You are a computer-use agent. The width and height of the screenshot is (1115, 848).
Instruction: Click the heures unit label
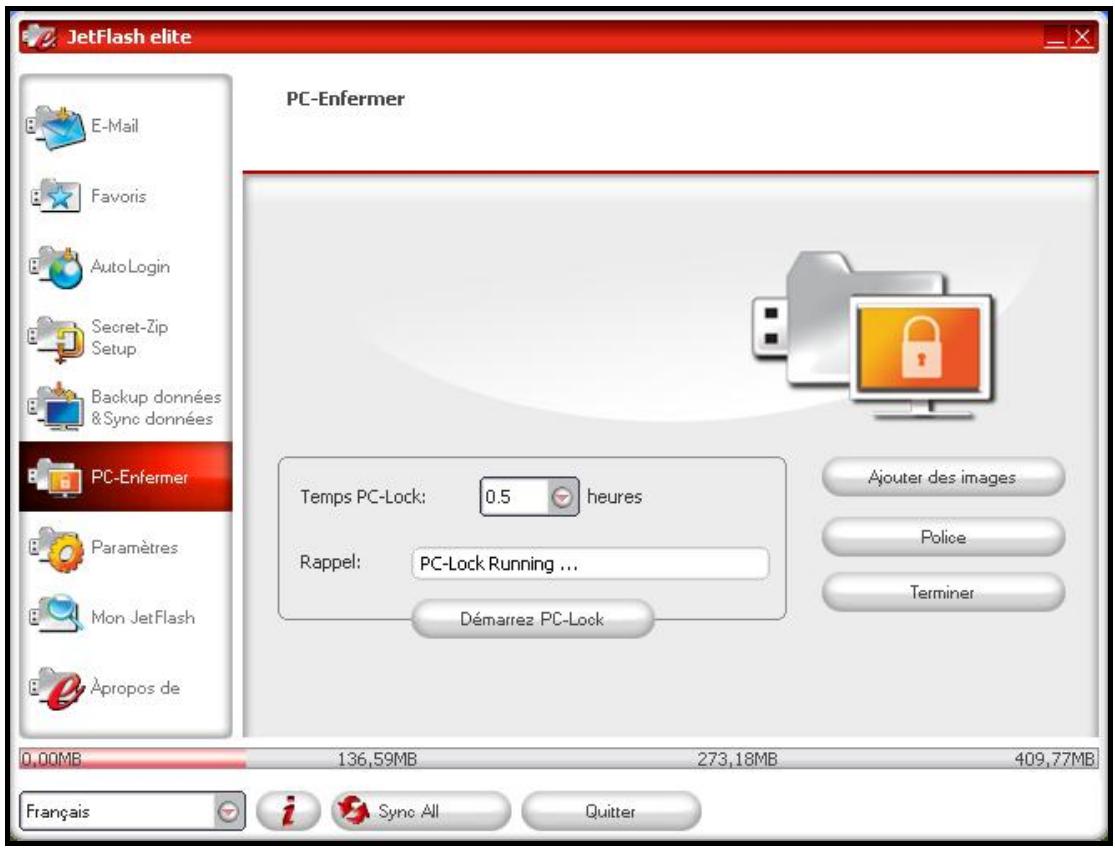coord(614,497)
